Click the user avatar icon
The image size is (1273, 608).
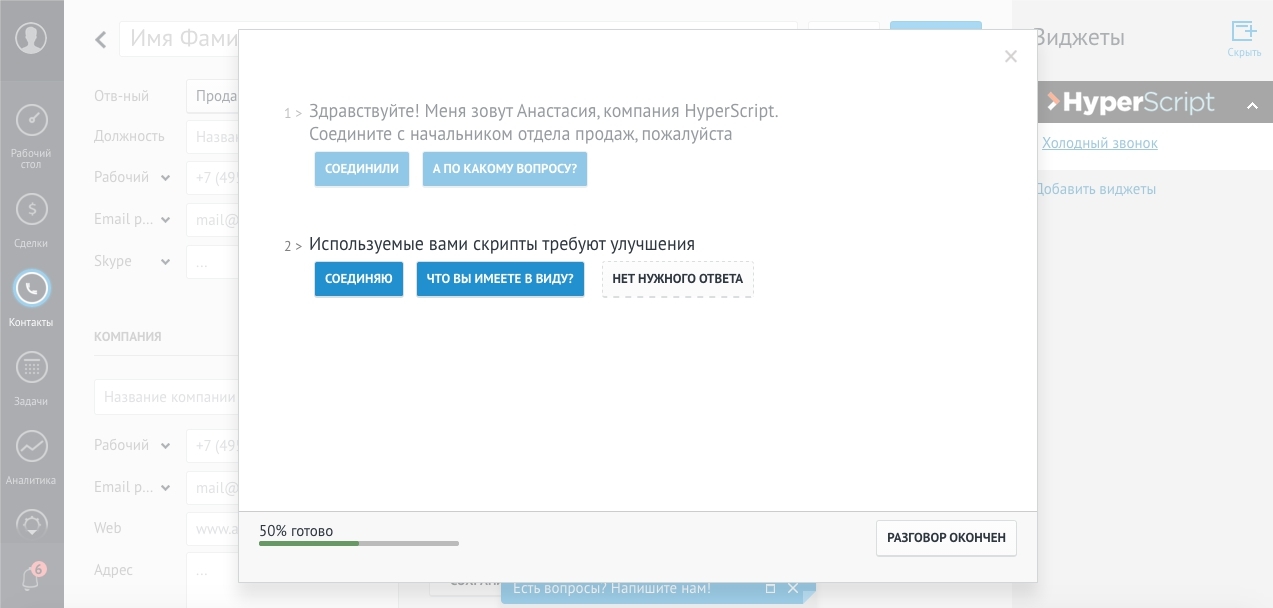tap(31, 39)
